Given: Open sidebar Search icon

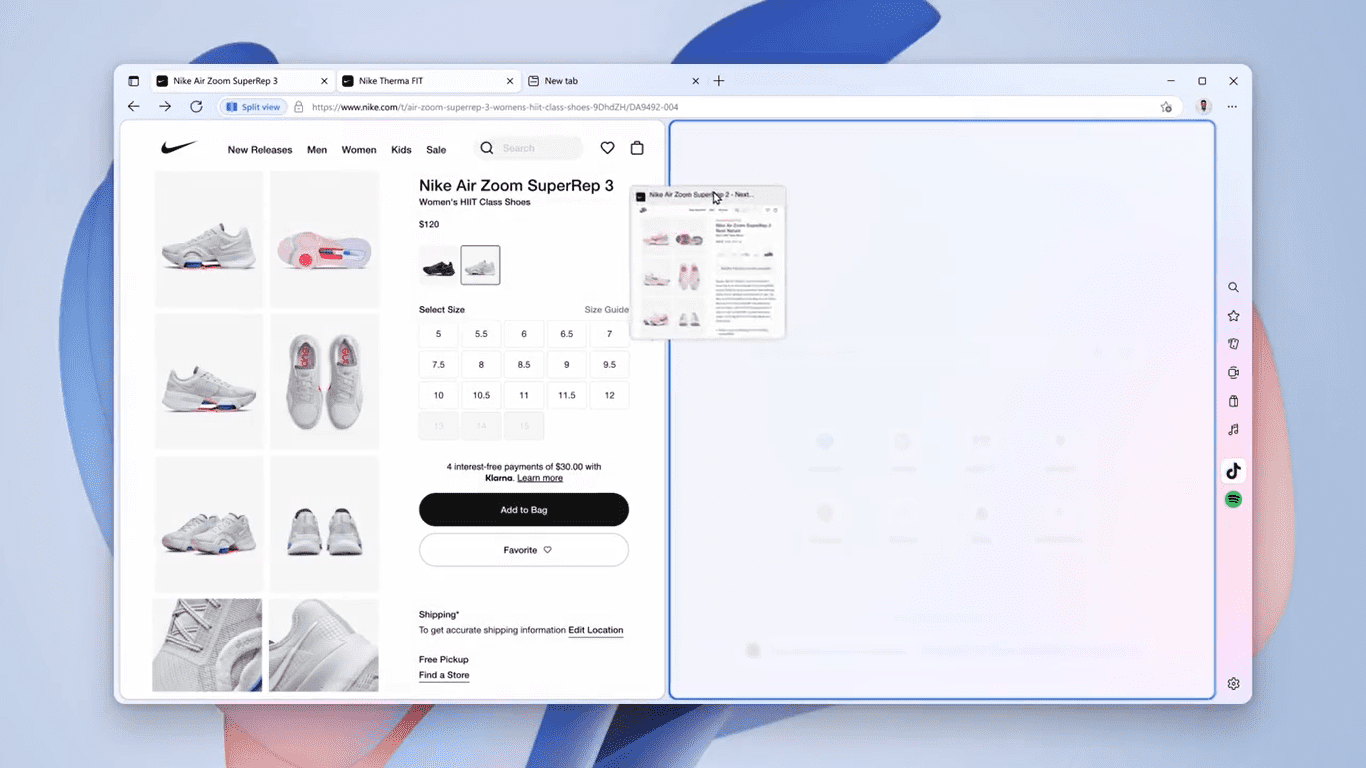Looking at the screenshot, I should coord(1233,287).
